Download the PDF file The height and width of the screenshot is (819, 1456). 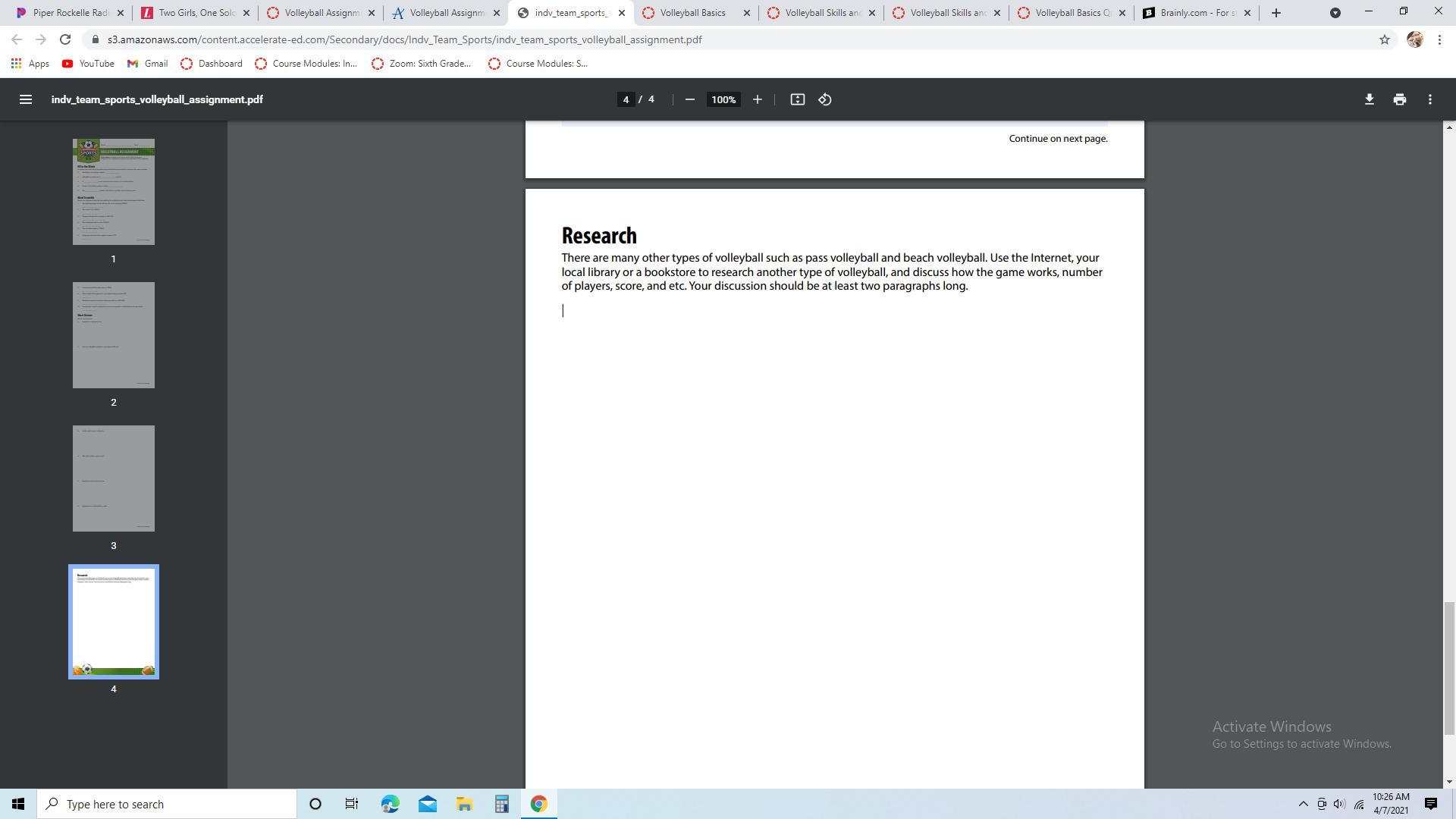click(x=1369, y=99)
